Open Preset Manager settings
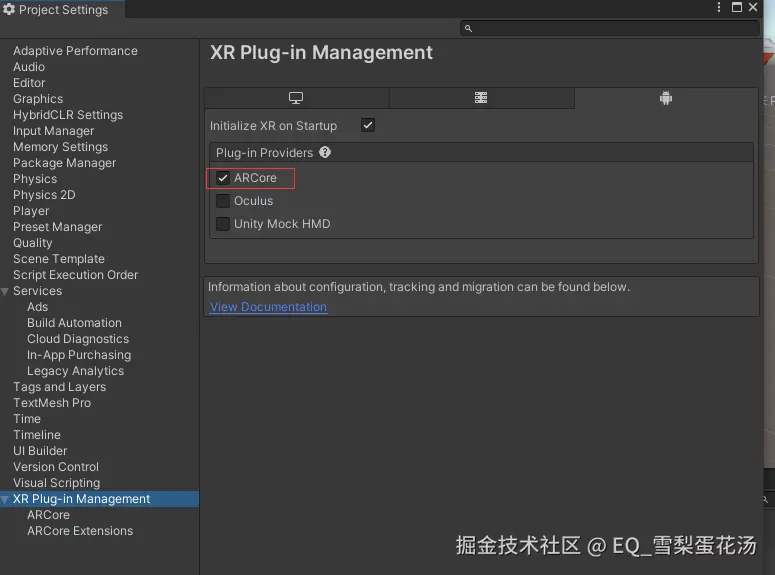This screenshot has width=775, height=575. click(x=57, y=227)
